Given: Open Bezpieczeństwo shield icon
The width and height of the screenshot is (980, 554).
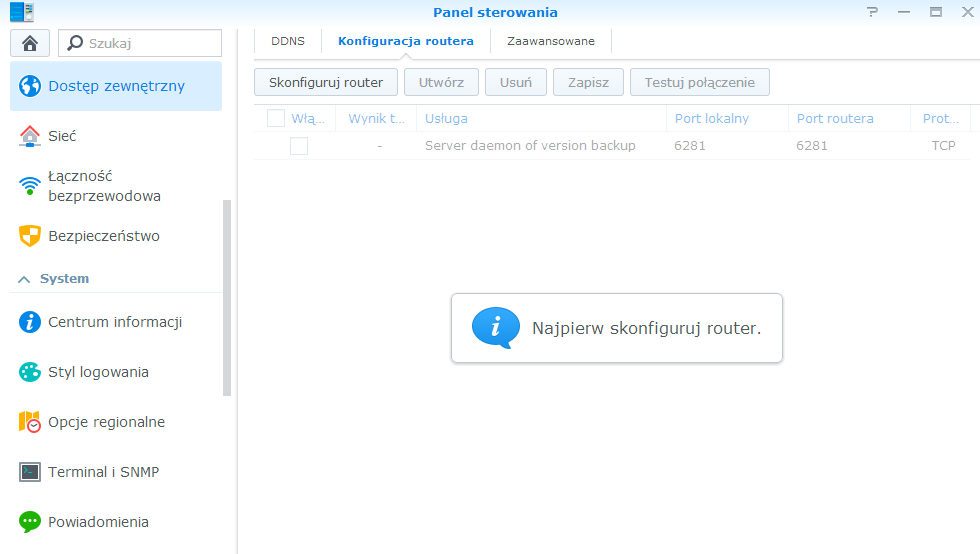Looking at the screenshot, I should point(30,236).
